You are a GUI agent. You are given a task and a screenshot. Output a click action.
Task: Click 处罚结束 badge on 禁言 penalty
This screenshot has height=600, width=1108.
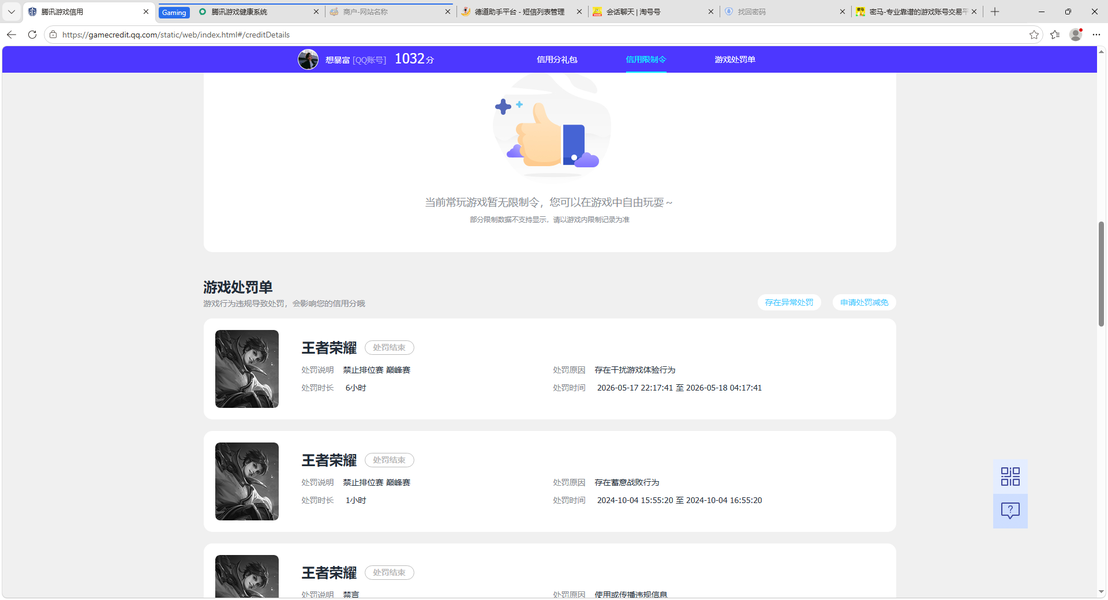pos(389,572)
